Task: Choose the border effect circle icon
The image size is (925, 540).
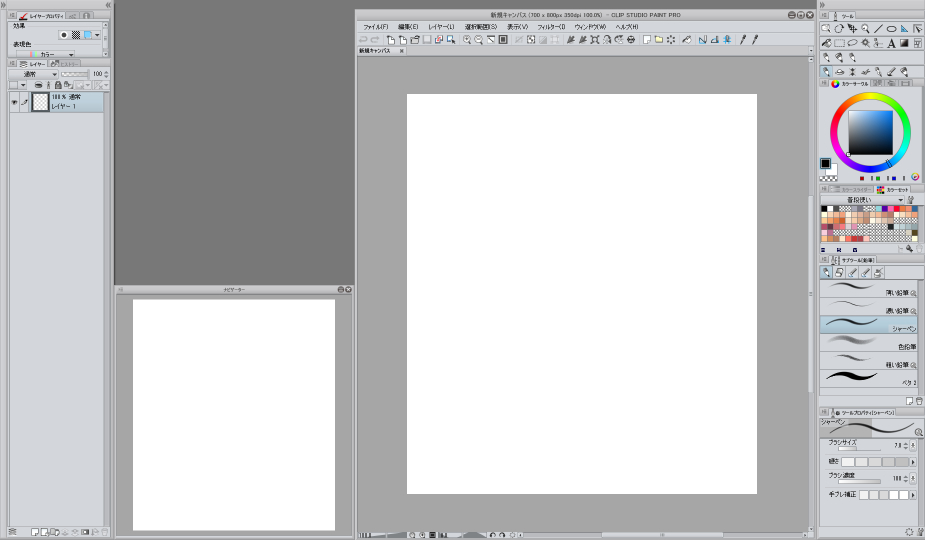Action: pos(65,34)
